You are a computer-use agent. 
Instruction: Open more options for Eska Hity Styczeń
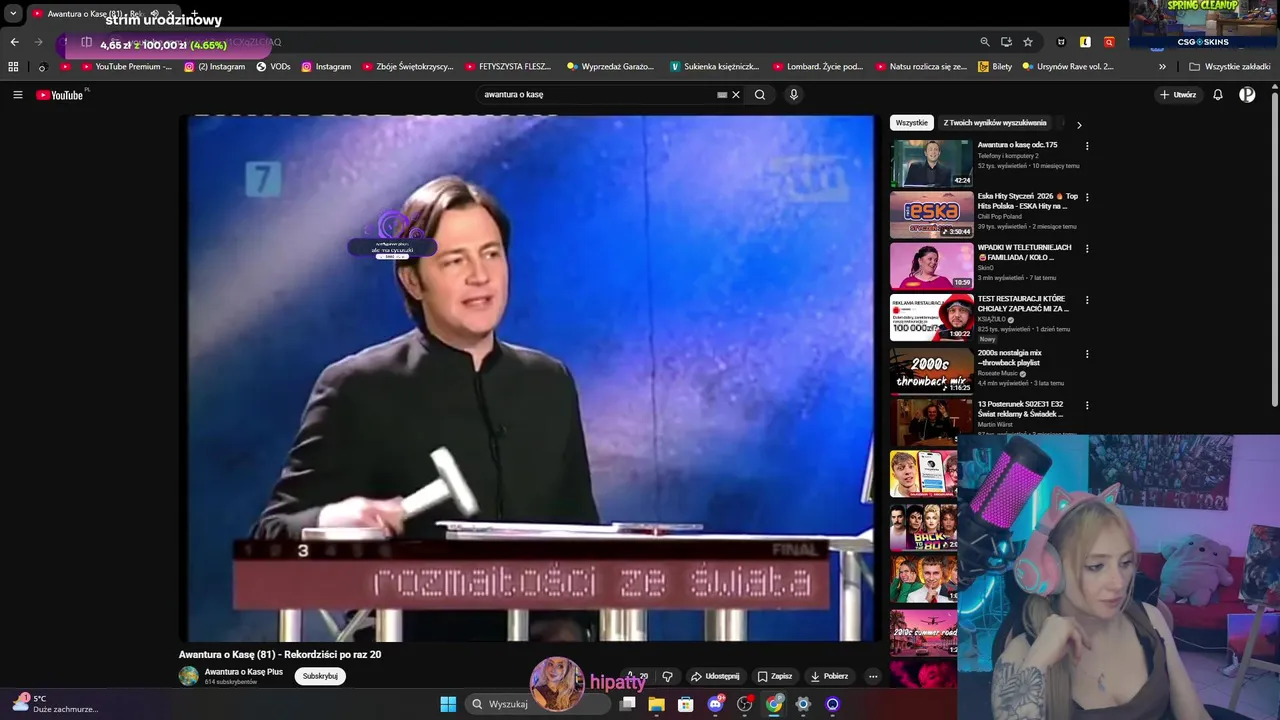1087,197
